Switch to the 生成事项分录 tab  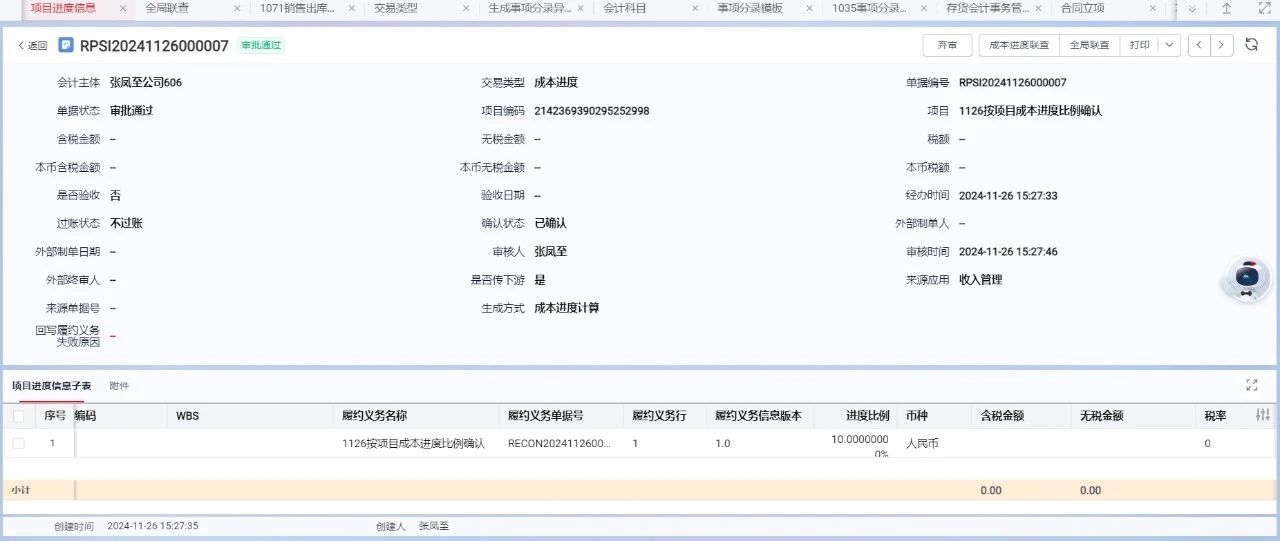tap(530, 8)
